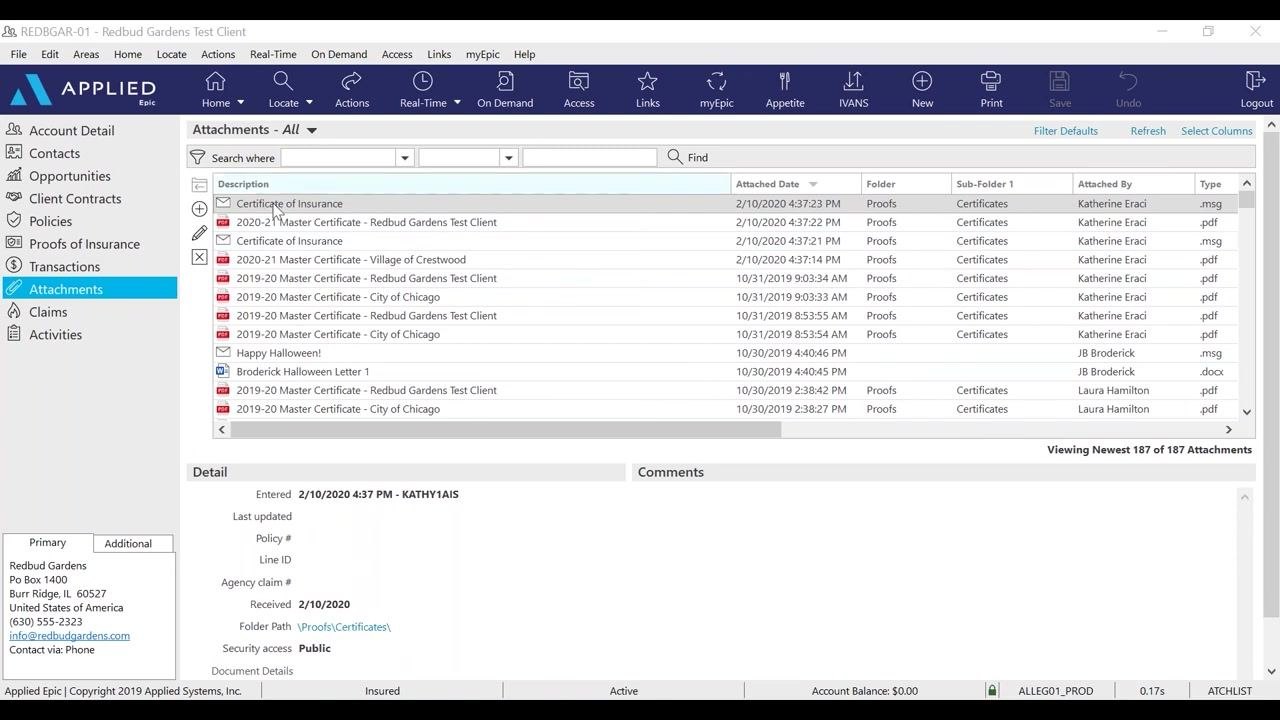Open the myEpic menu

click(483, 54)
